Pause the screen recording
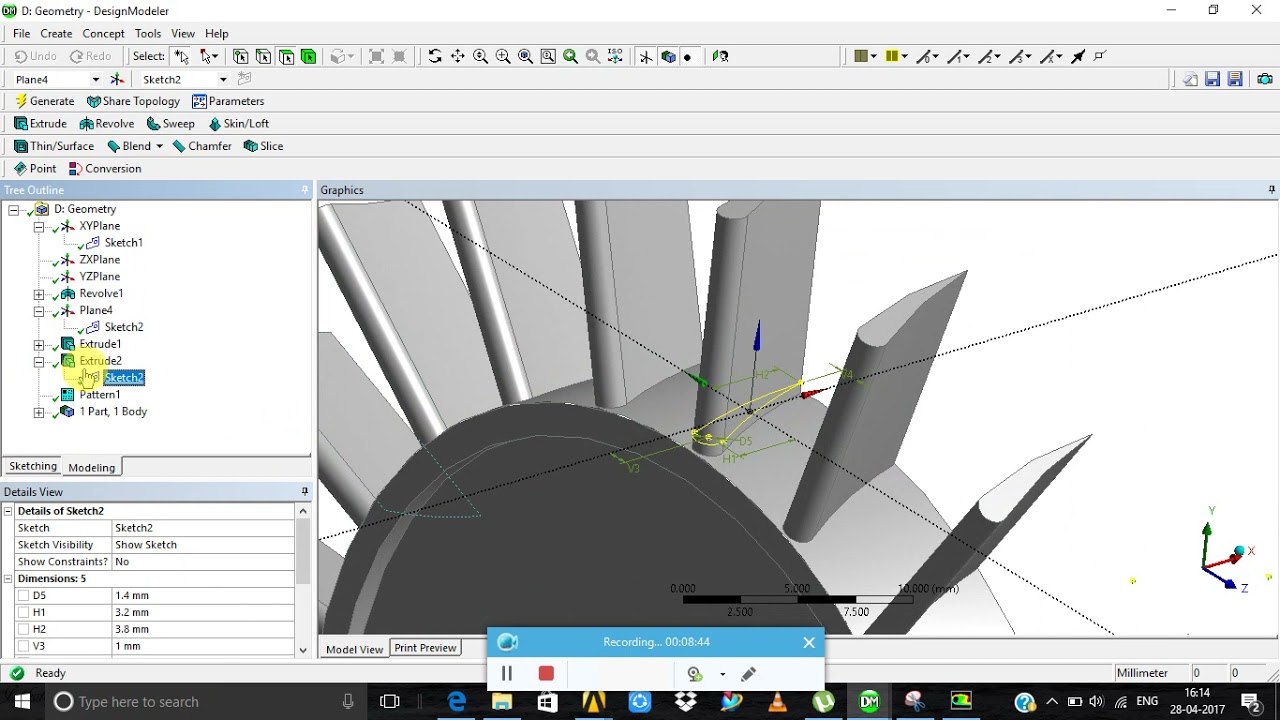Screen dimensions: 1280x720 coord(507,674)
